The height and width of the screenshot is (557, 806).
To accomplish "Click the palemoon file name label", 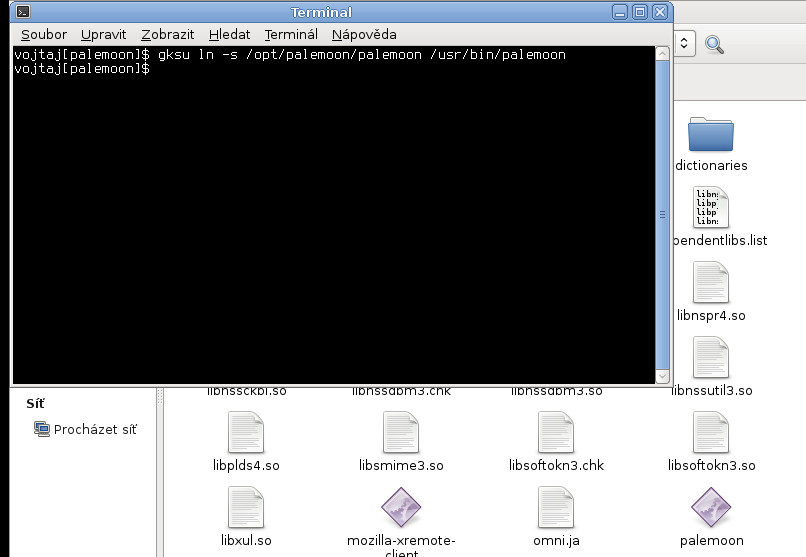I will (x=711, y=541).
